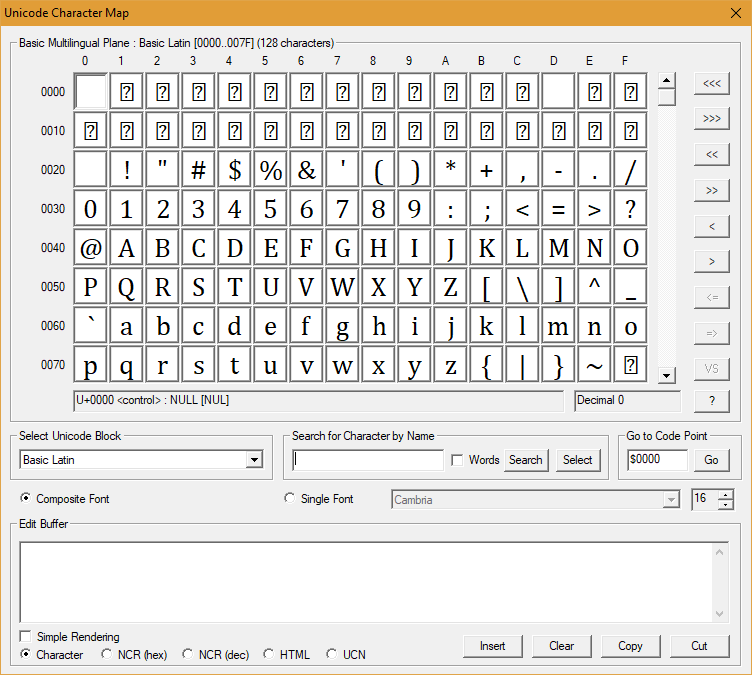Open help with the ? button
Screen dimensions: 752x675
(x=712, y=401)
